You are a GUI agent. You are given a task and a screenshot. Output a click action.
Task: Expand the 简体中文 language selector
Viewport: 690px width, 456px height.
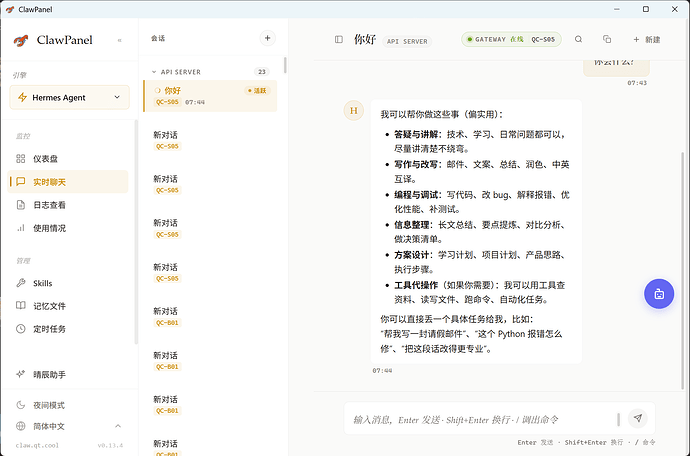pyautogui.click(x=68, y=426)
